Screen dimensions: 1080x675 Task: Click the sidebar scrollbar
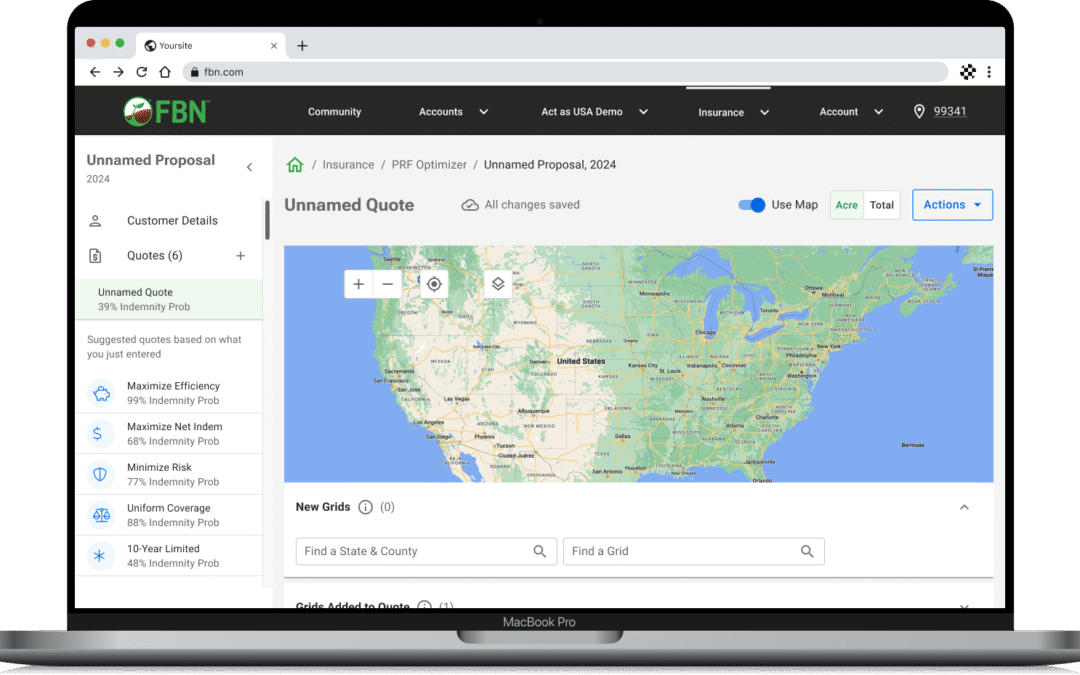pyautogui.click(x=267, y=220)
